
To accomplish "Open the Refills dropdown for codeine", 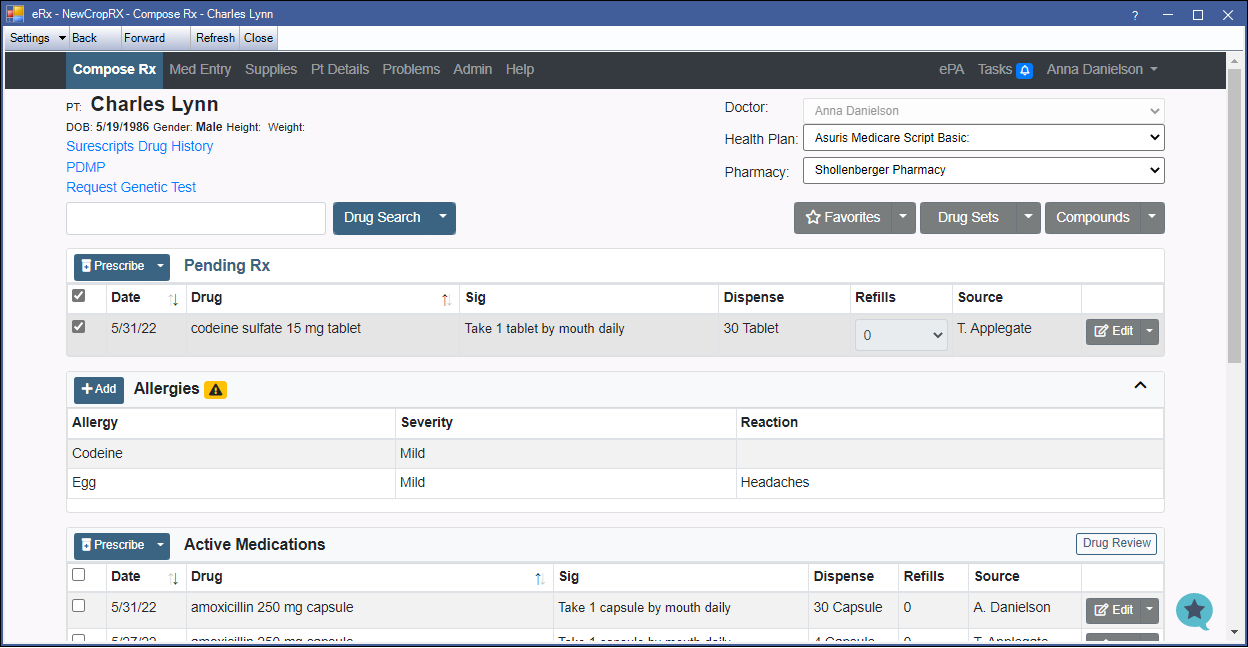I will click(x=901, y=335).
